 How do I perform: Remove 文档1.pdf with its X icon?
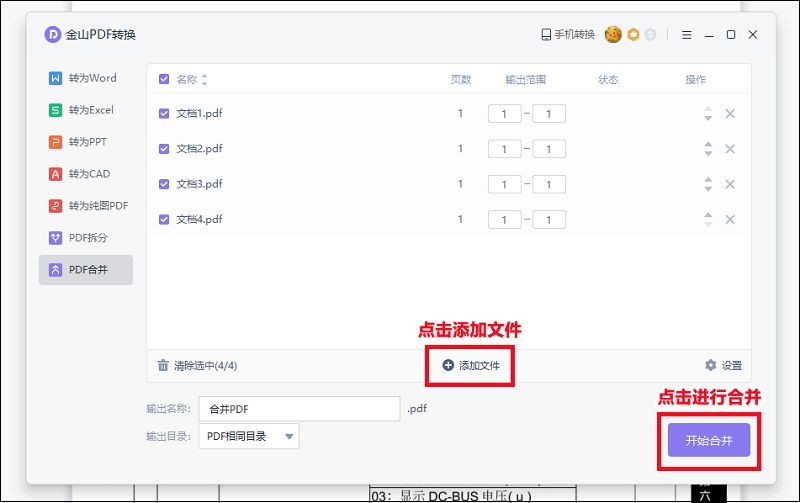(x=730, y=113)
